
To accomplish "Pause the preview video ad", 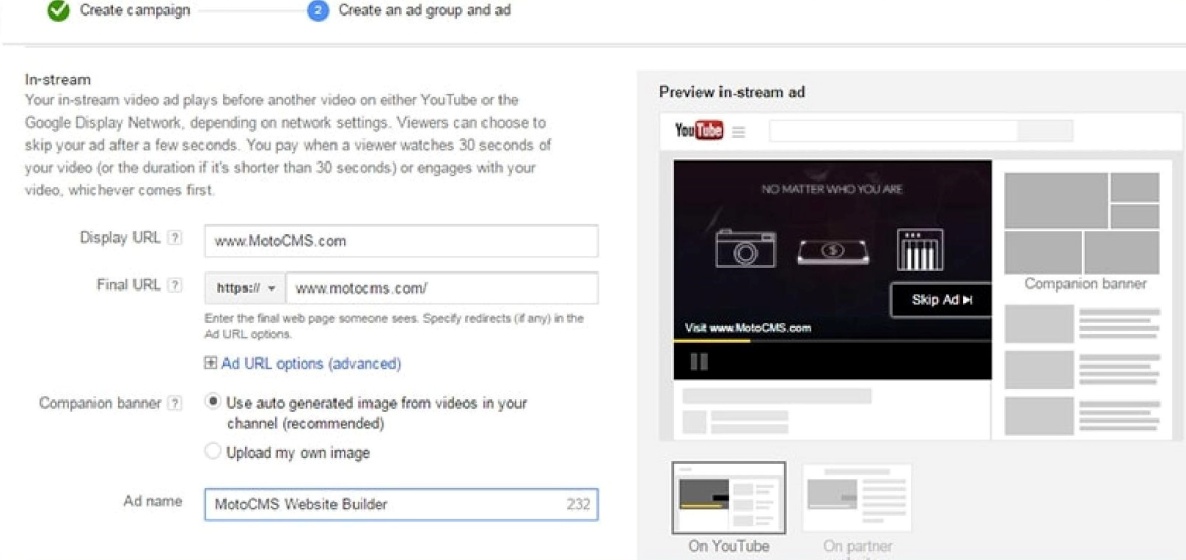I will (x=698, y=362).
